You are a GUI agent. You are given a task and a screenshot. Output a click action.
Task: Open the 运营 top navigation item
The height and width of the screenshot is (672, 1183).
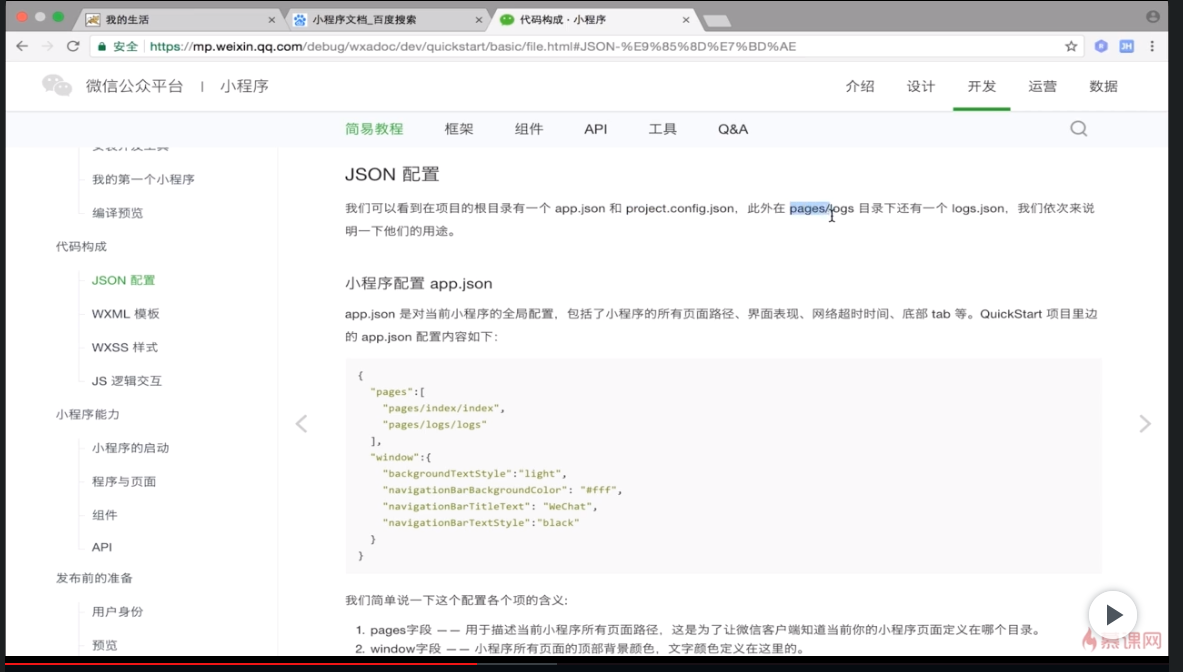click(1042, 86)
